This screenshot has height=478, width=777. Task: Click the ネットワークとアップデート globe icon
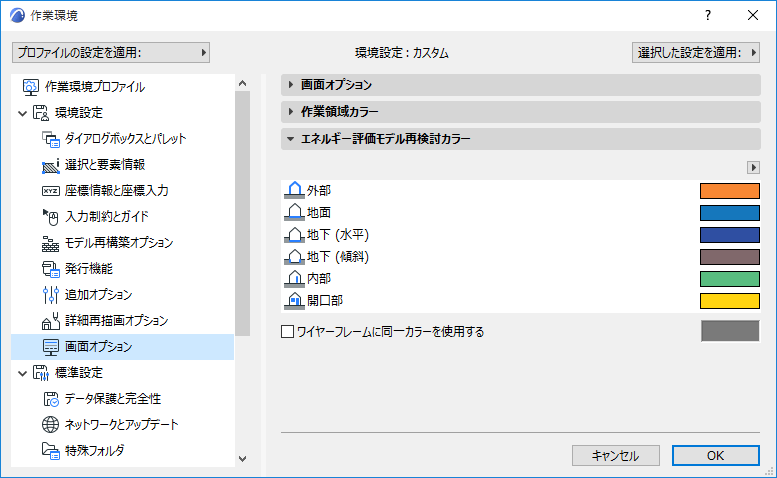pyautogui.click(x=51, y=424)
